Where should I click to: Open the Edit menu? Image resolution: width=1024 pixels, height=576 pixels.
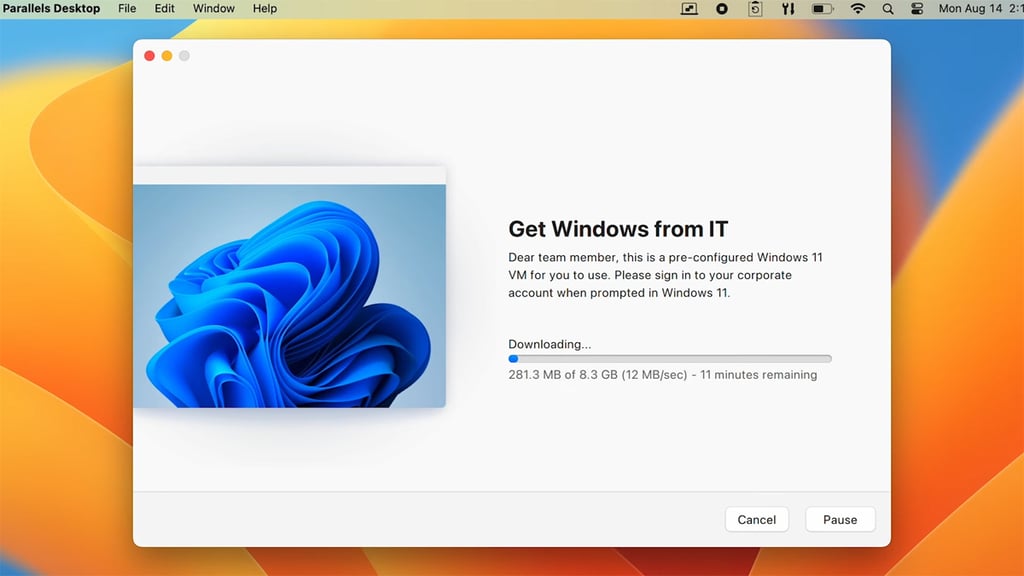click(x=163, y=9)
